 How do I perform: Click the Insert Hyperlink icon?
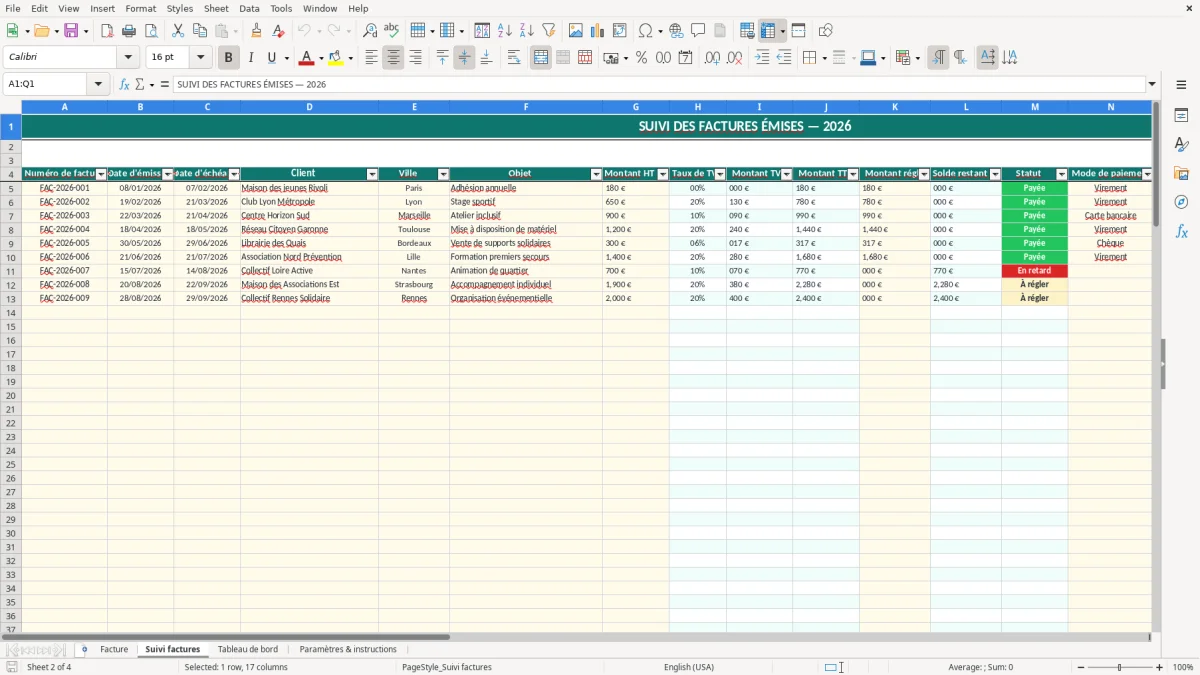click(676, 31)
